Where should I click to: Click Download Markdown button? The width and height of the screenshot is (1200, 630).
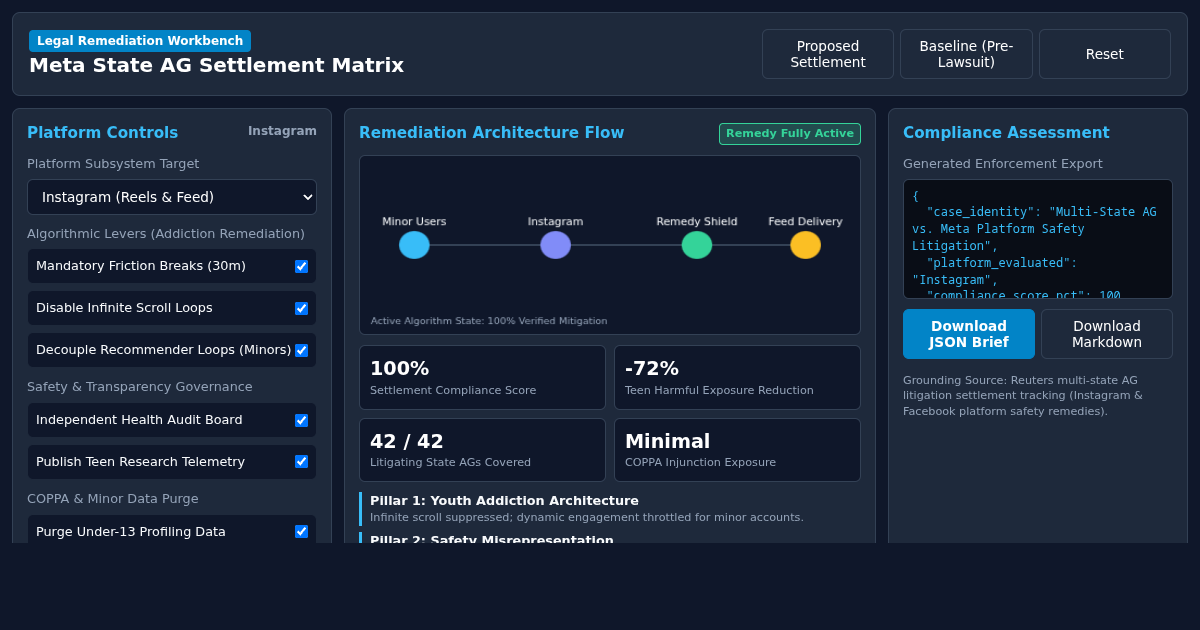click(1107, 334)
